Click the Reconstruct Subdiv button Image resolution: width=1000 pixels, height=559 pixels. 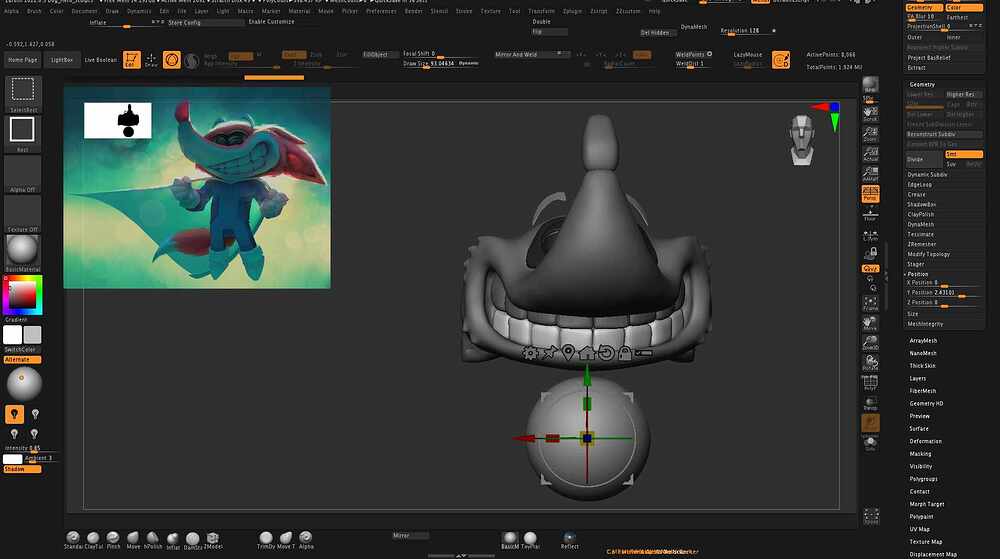click(x=944, y=134)
